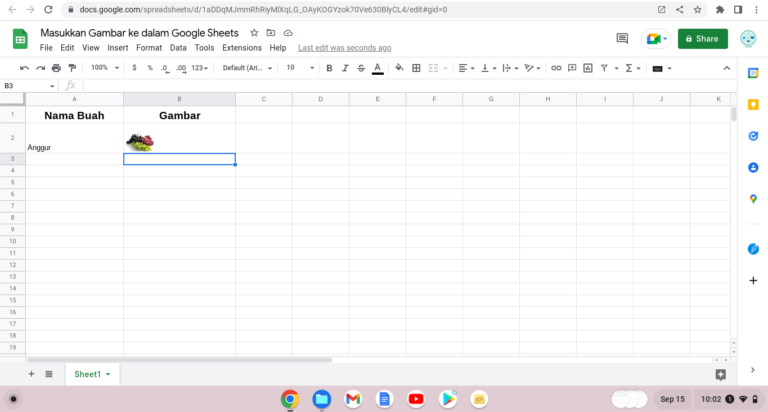
Task: Open the font size dropdown
Action: (300, 68)
